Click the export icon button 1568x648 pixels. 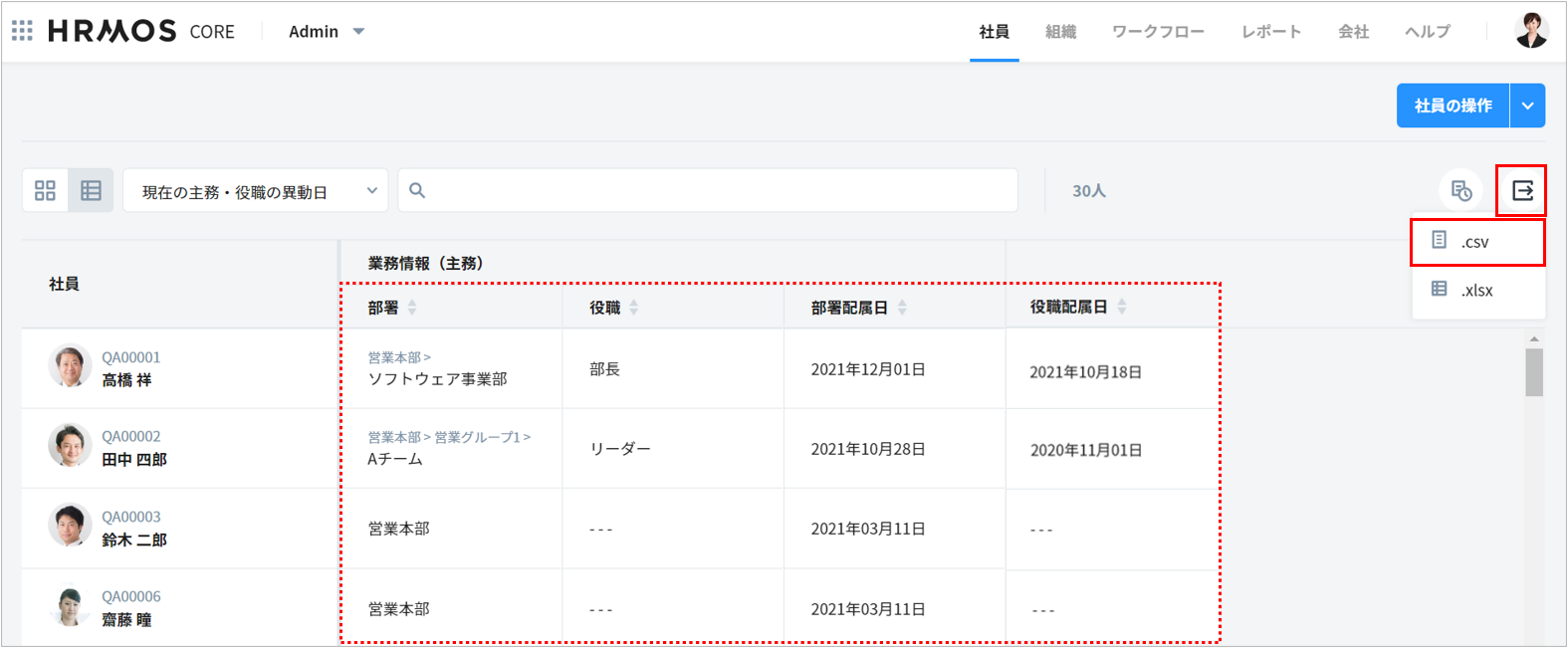coord(1522,190)
